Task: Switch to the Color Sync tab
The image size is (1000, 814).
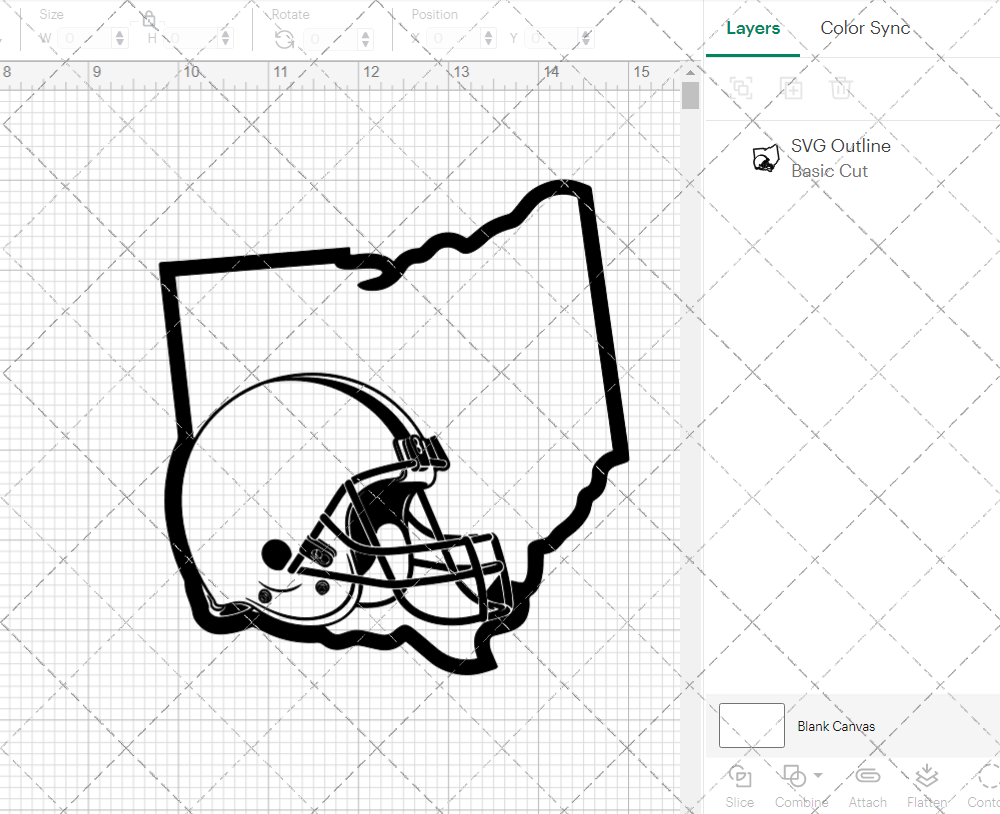Action: 864,28
